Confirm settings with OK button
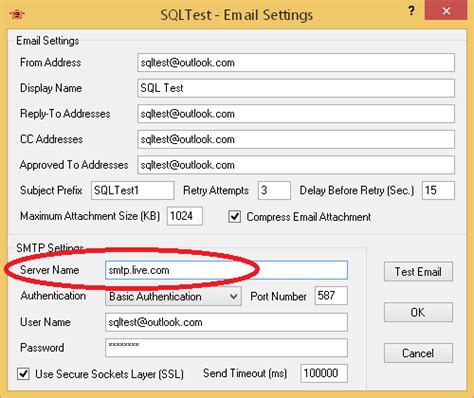Screen dimensions: 474x398 [418, 312]
